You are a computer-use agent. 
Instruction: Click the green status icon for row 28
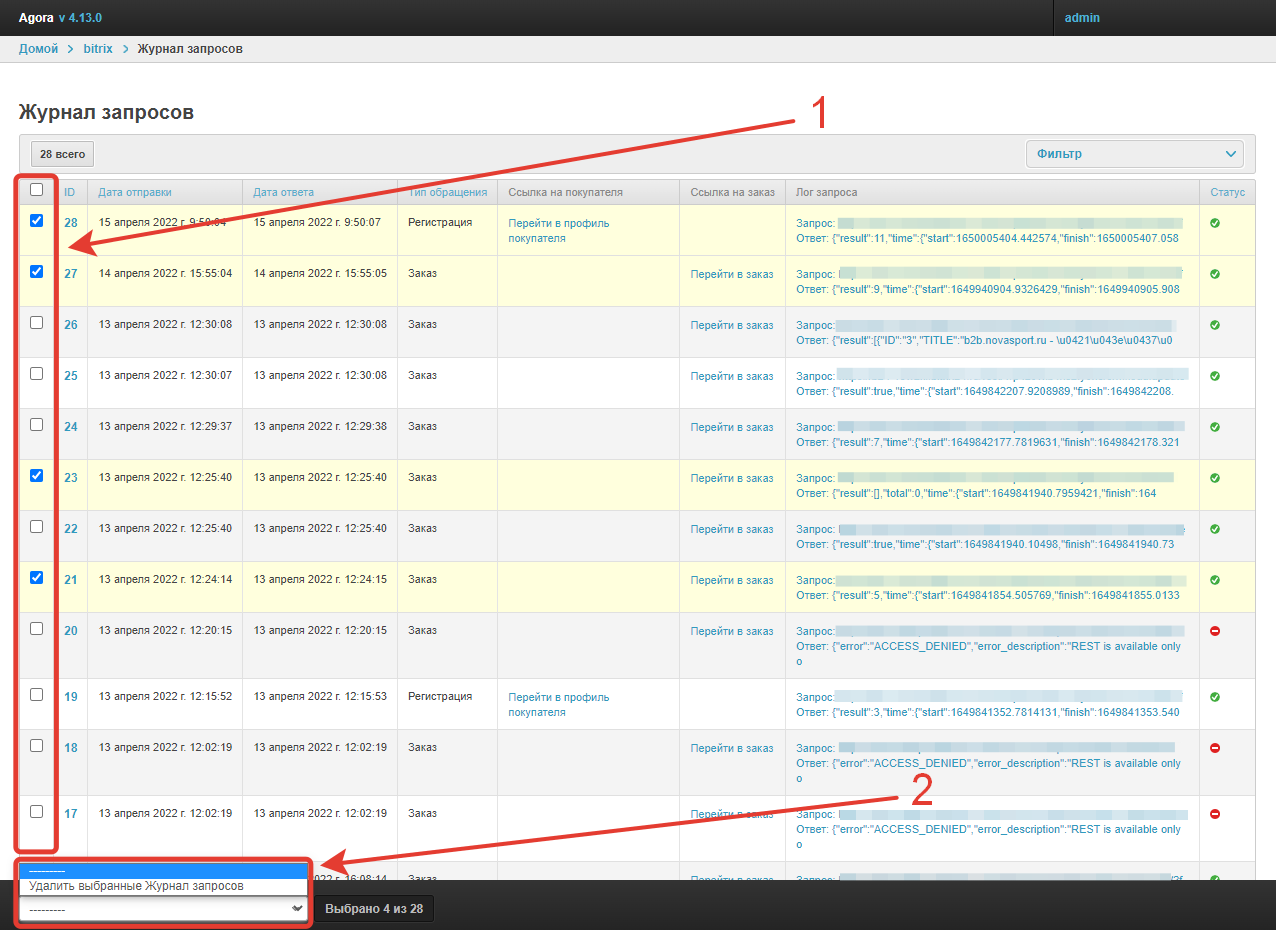click(1215, 223)
